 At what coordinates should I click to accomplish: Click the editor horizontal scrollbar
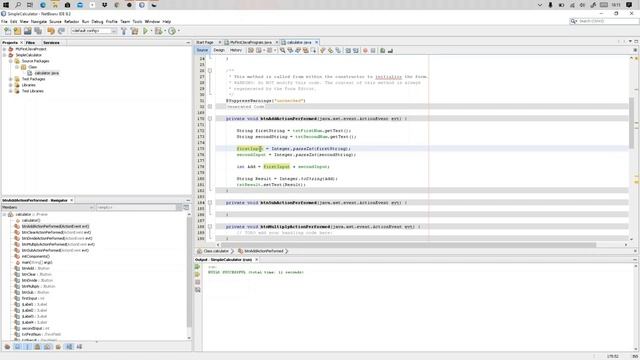[408, 244]
